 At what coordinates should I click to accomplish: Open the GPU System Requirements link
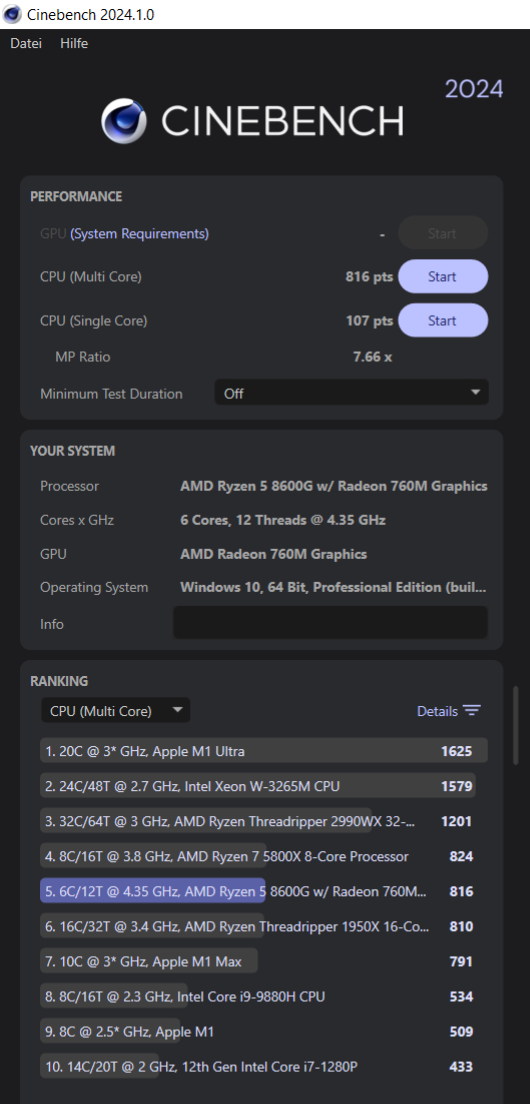point(139,233)
